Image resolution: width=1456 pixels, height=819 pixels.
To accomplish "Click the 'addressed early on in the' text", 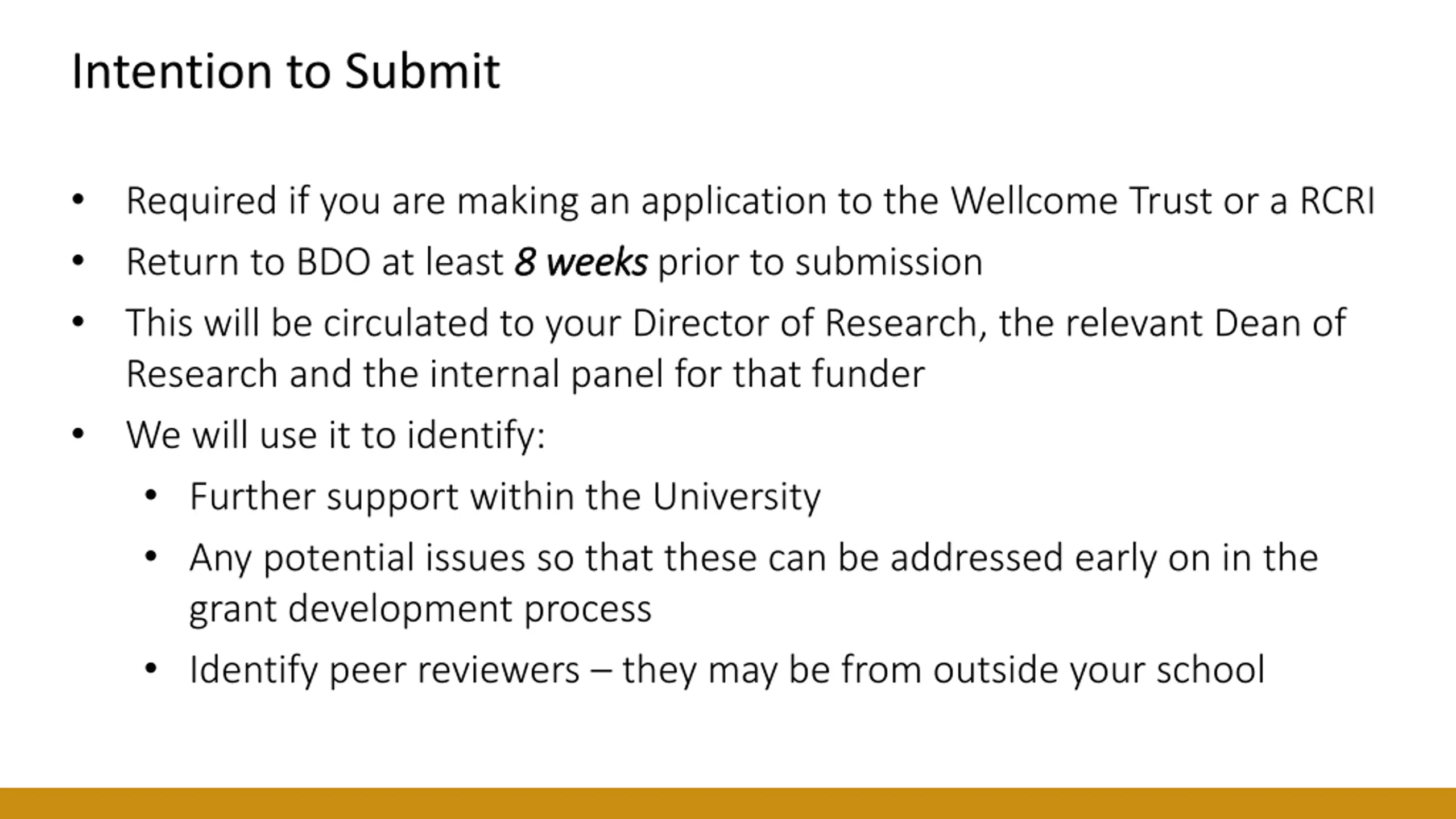I will (1104, 559).
